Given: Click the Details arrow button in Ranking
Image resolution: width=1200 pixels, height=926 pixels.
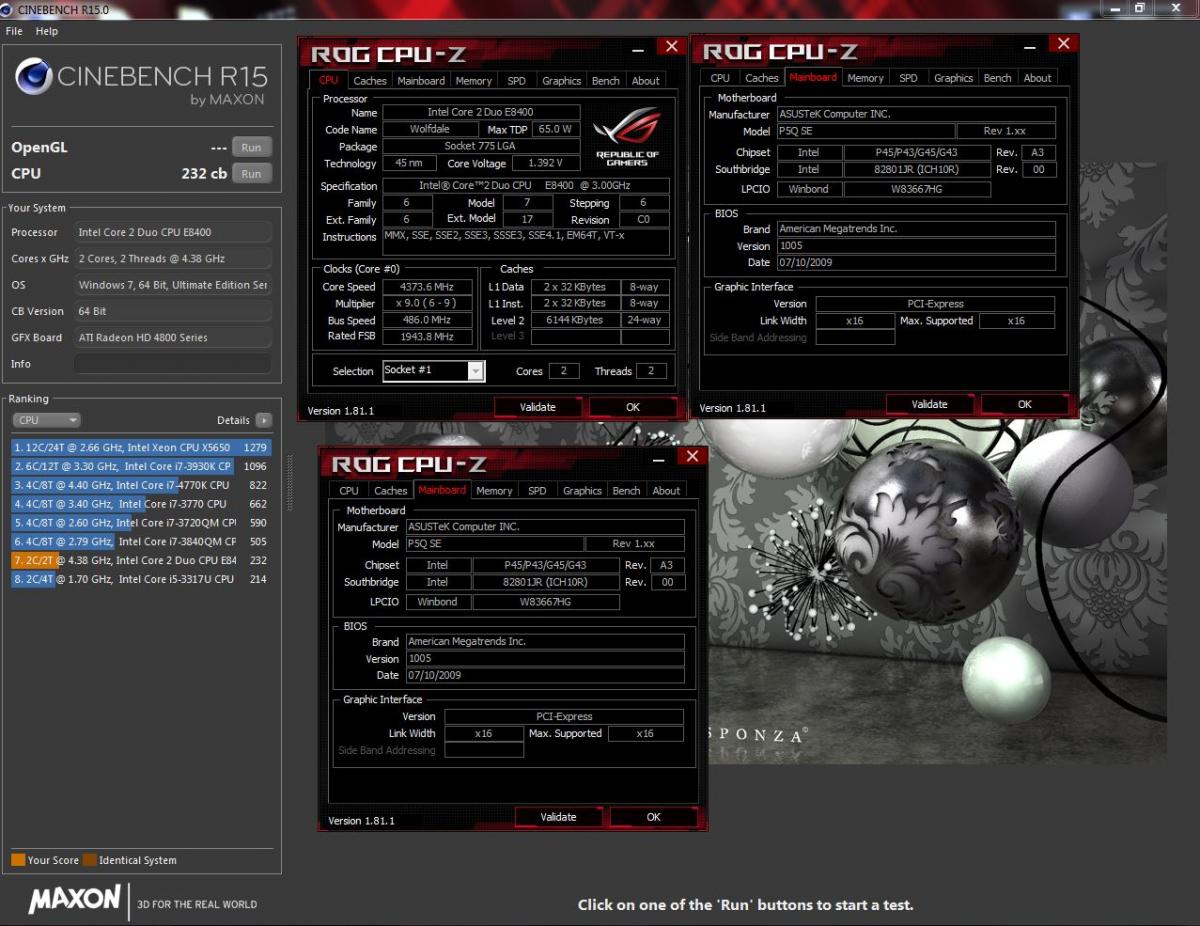Looking at the screenshot, I should click(263, 420).
